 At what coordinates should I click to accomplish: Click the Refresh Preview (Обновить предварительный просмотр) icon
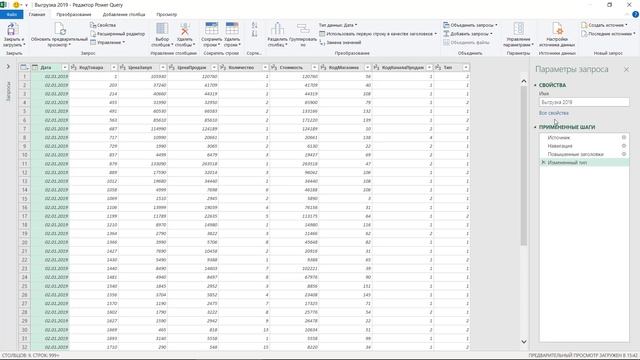click(x=60, y=29)
